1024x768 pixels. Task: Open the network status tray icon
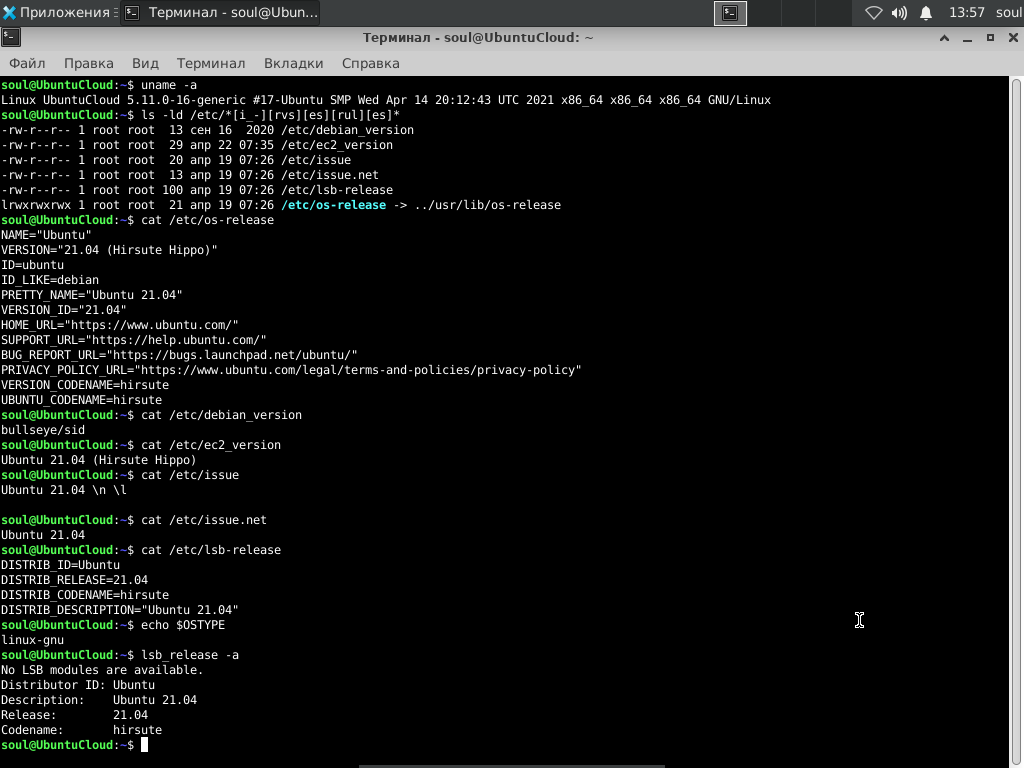click(873, 12)
